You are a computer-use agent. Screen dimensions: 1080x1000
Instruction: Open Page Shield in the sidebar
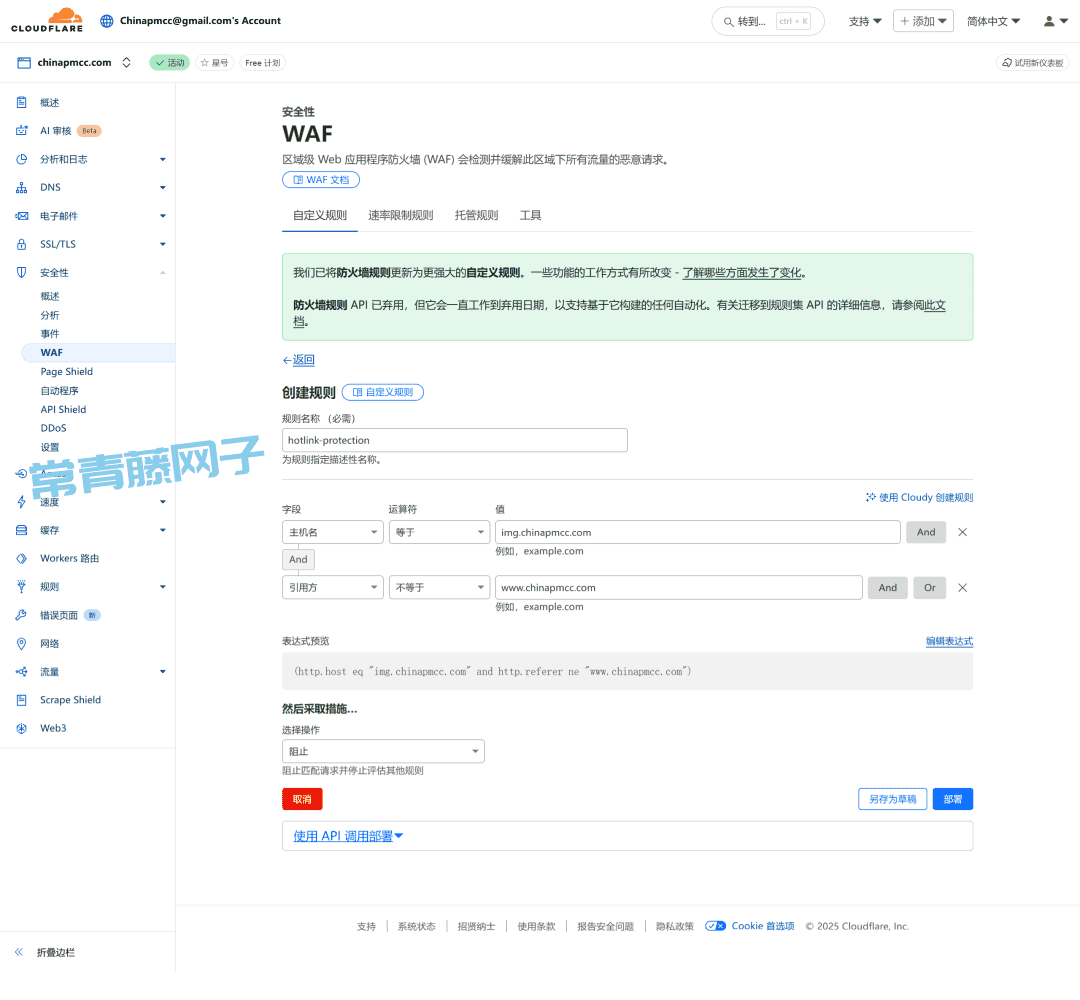[x=67, y=372]
